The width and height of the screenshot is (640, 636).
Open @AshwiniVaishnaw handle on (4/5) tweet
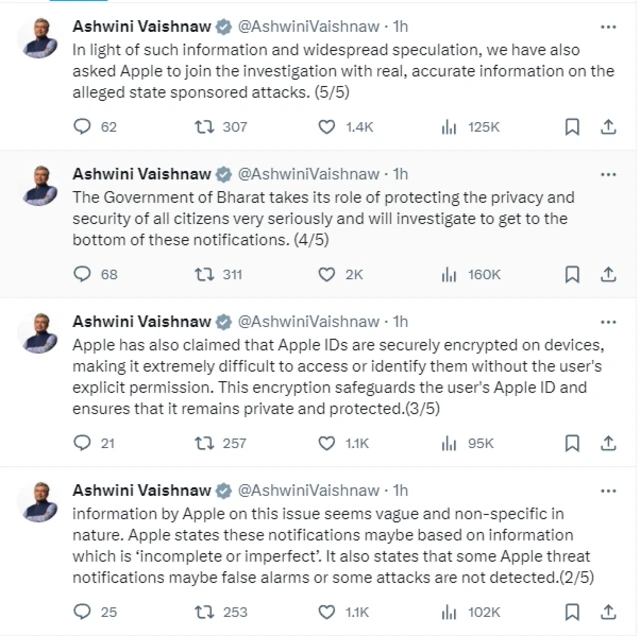click(308, 174)
